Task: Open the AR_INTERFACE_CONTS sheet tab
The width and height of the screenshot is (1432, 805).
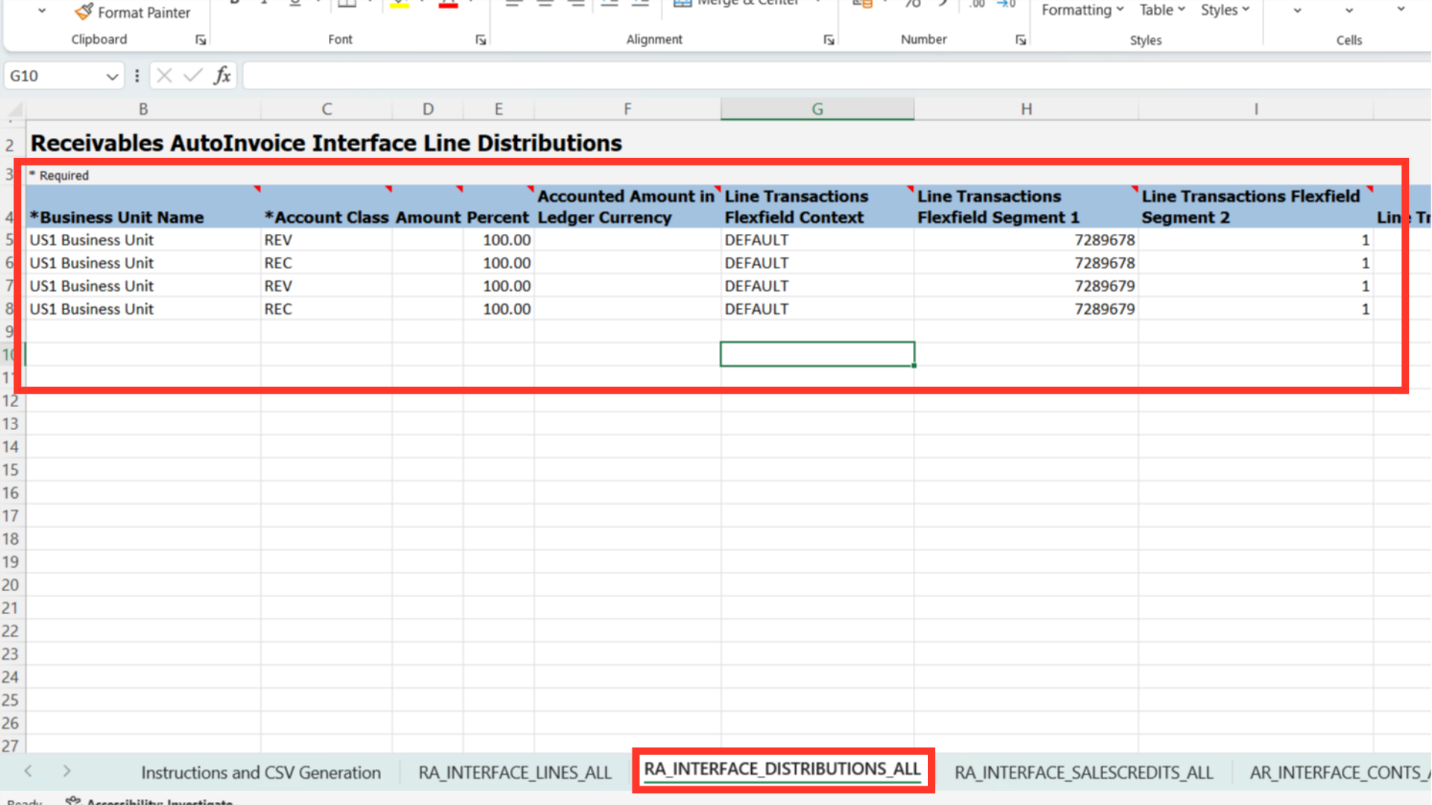Action: [x=1340, y=772]
